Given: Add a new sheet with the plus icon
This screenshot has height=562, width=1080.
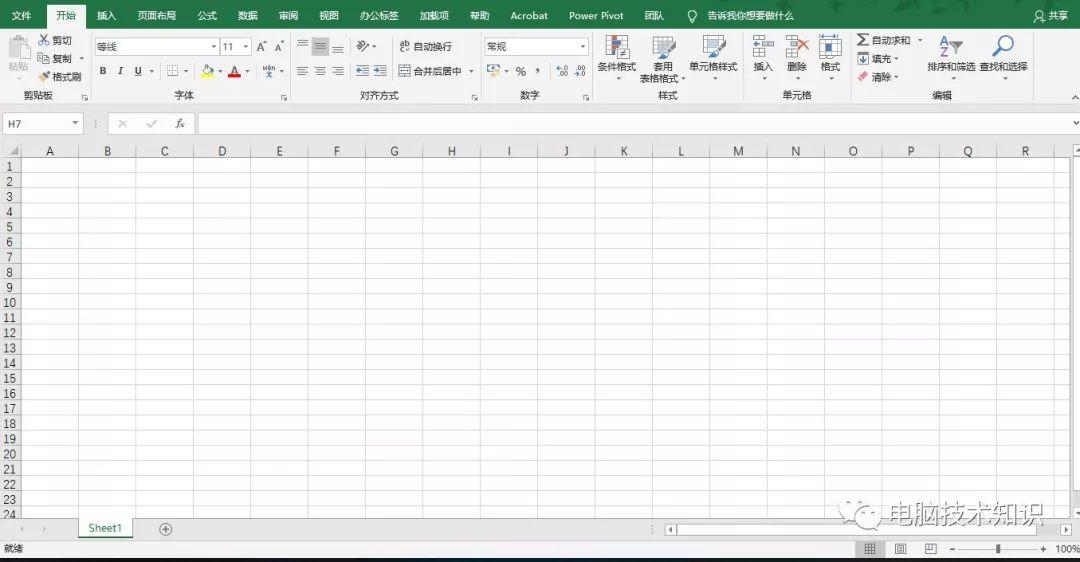Looking at the screenshot, I should coord(165,529).
